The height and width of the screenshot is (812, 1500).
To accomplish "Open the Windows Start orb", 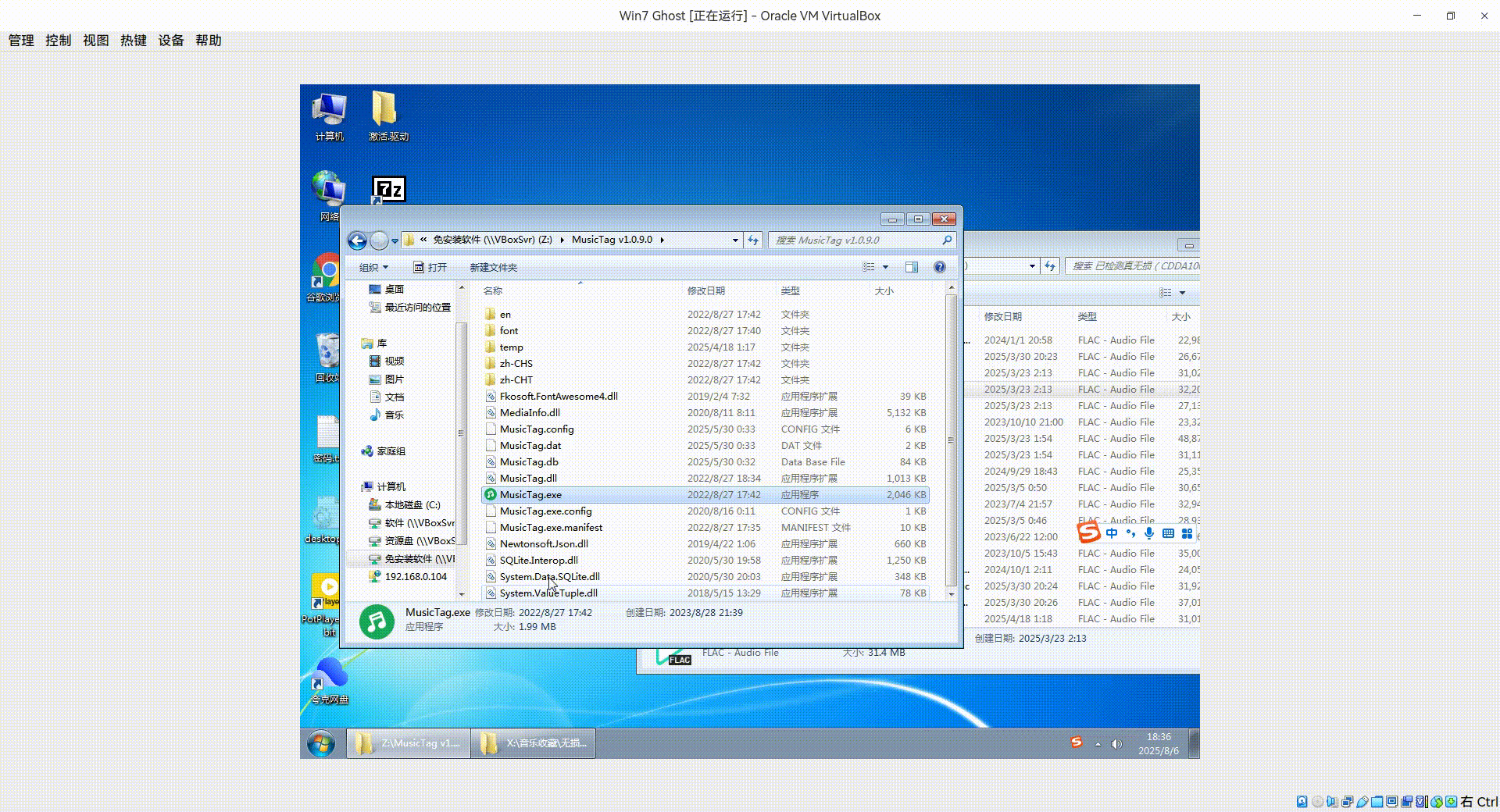I will [321, 743].
